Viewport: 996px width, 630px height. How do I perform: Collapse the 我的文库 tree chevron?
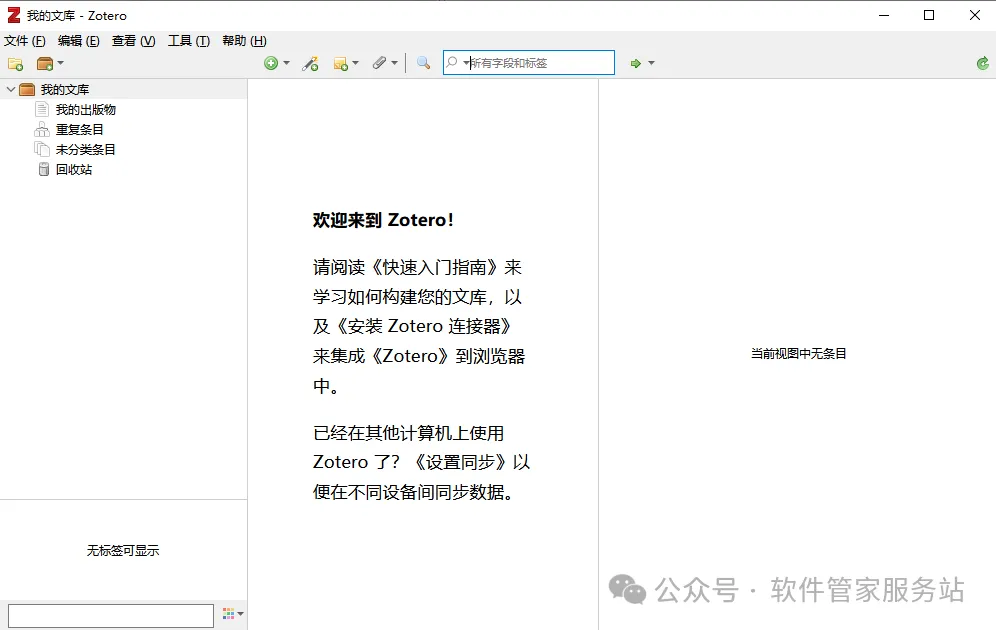point(11,90)
